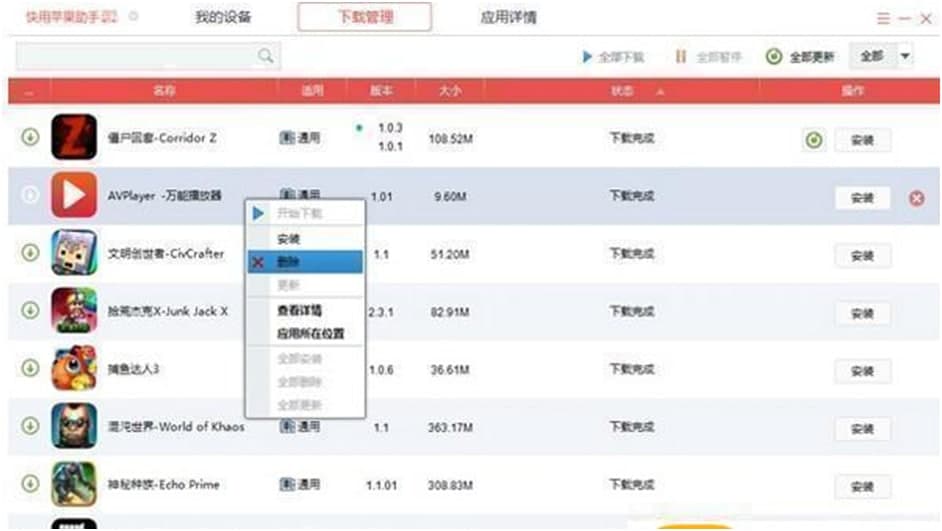Image resolution: width=942 pixels, height=531 pixels.
Task: Click the CivCrafter app icon
Action: pos(74,252)
